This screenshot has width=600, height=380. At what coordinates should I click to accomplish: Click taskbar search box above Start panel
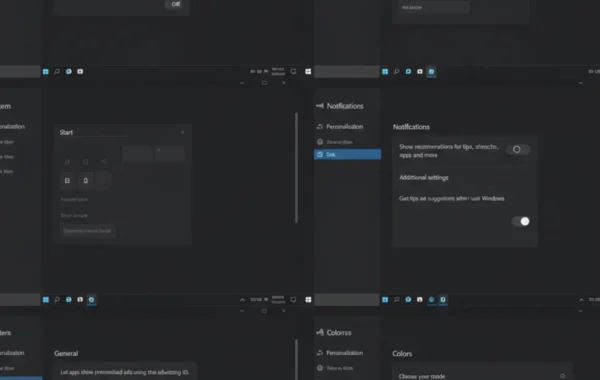point(20,72)
